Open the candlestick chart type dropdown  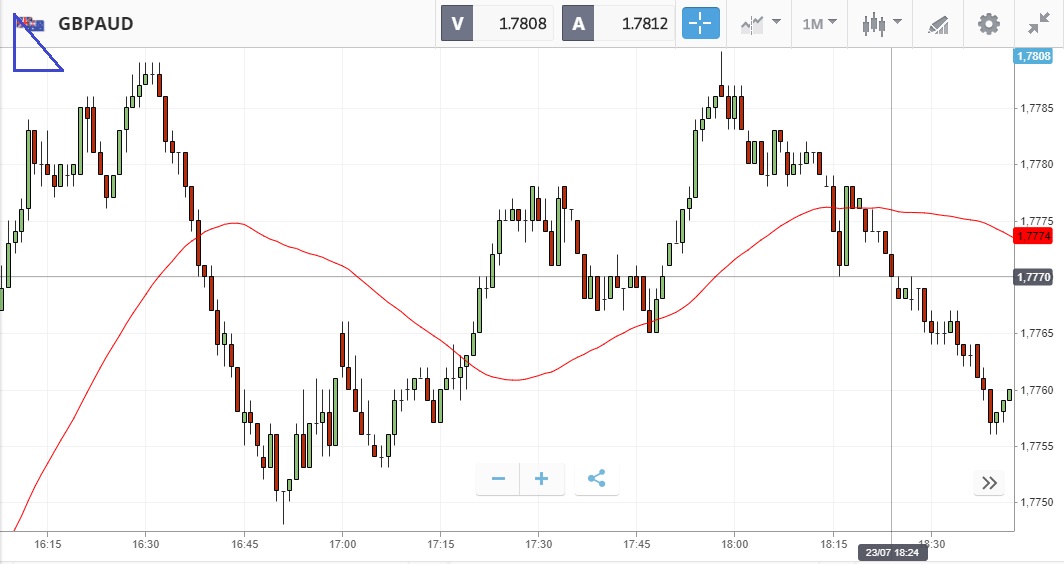coord(881,23)
